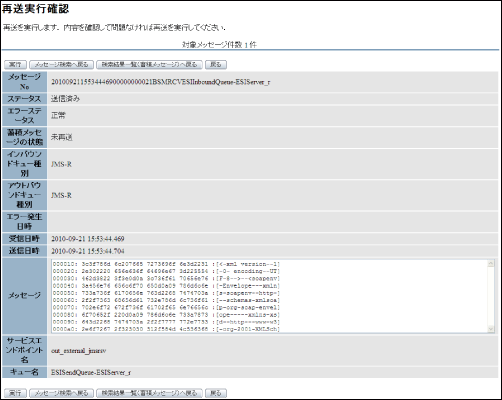502x400 pixels.
Task: Click the サービスエンドポイント名 row label
Action: pyautogui.click(x=24, y=350)
